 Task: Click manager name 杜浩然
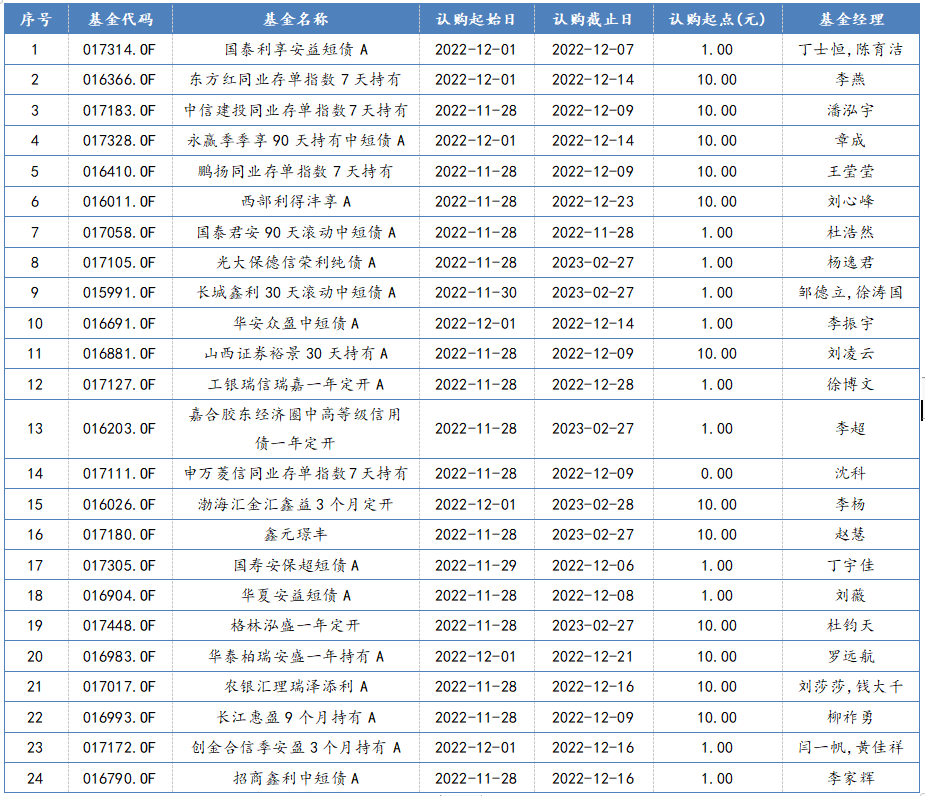coord(851,232)
